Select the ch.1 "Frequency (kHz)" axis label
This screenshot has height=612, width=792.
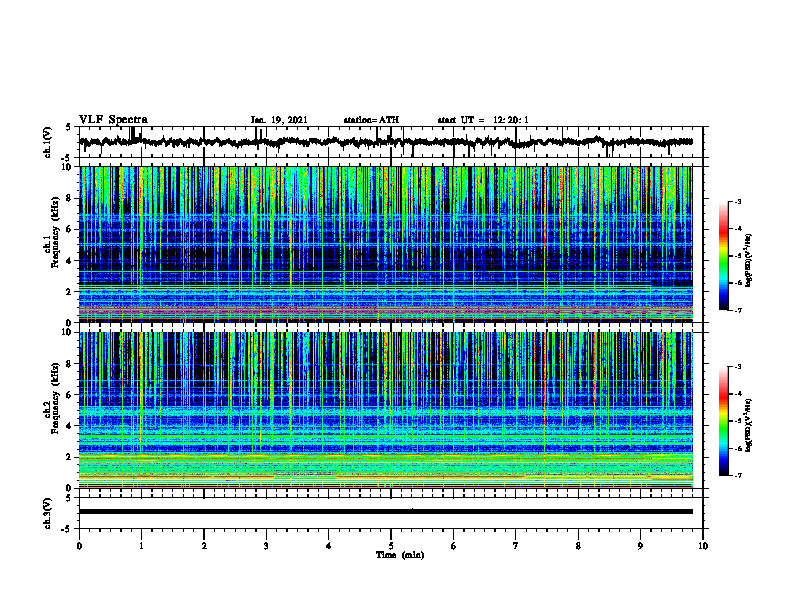click(55, 233)
